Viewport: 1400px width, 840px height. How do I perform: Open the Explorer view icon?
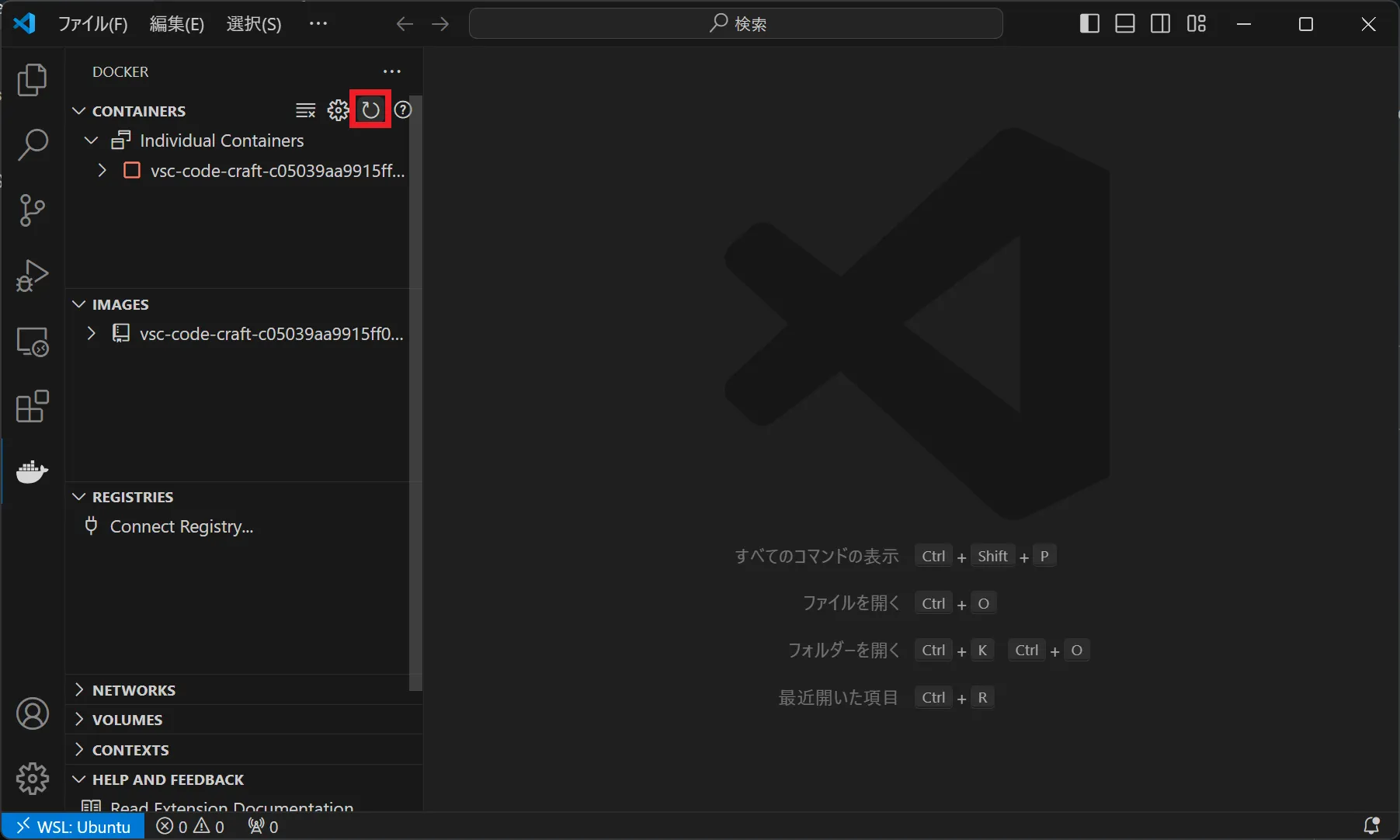(32, 80)
